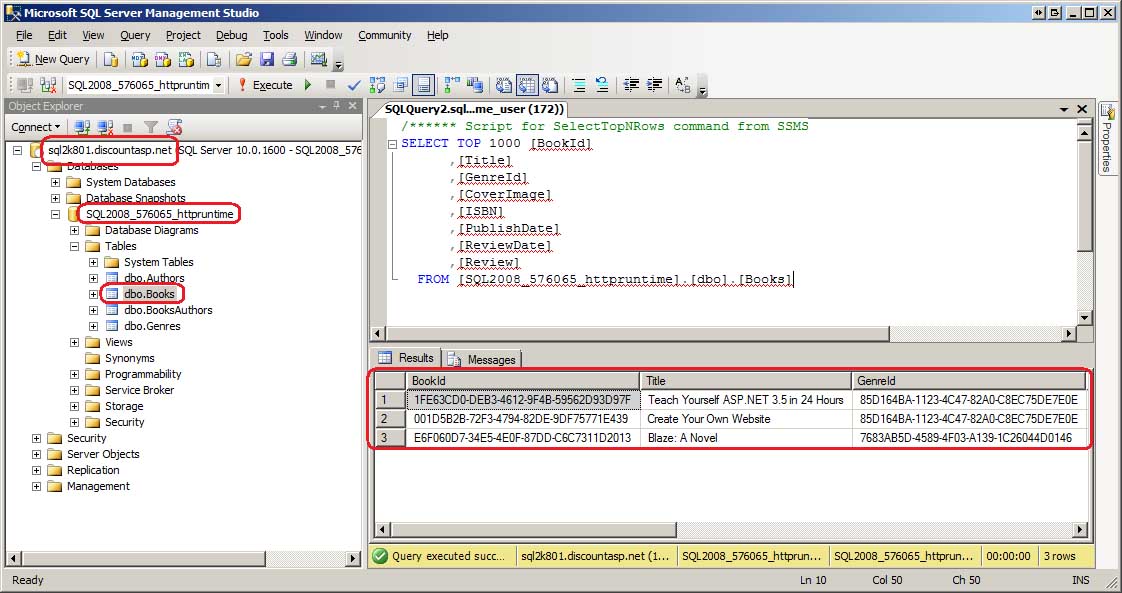Image resolution: width=1122 pixels, height=593 pixels.
Task: Click the filter funnel in Object Explorer
Action: pos(151,127)
